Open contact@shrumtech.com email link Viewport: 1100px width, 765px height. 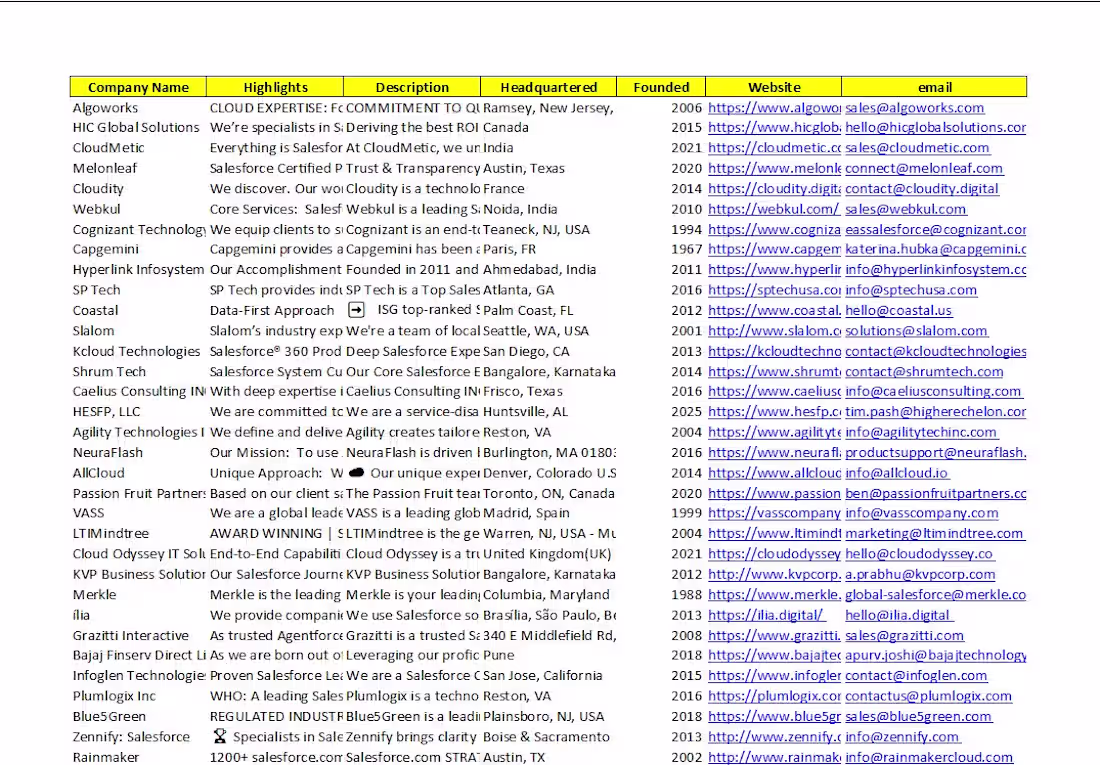point(924,372)
